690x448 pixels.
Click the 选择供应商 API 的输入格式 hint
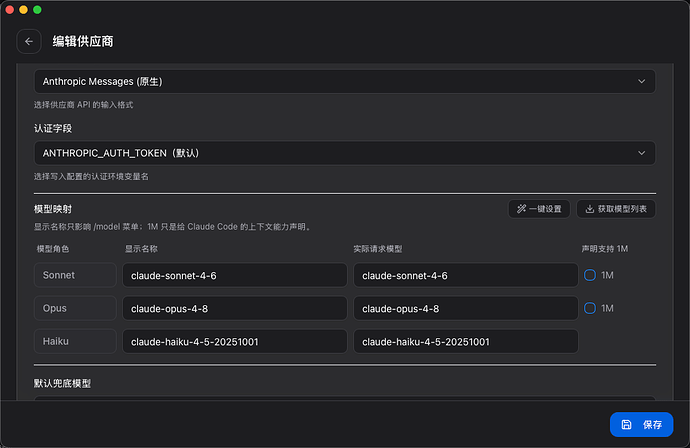83,105
